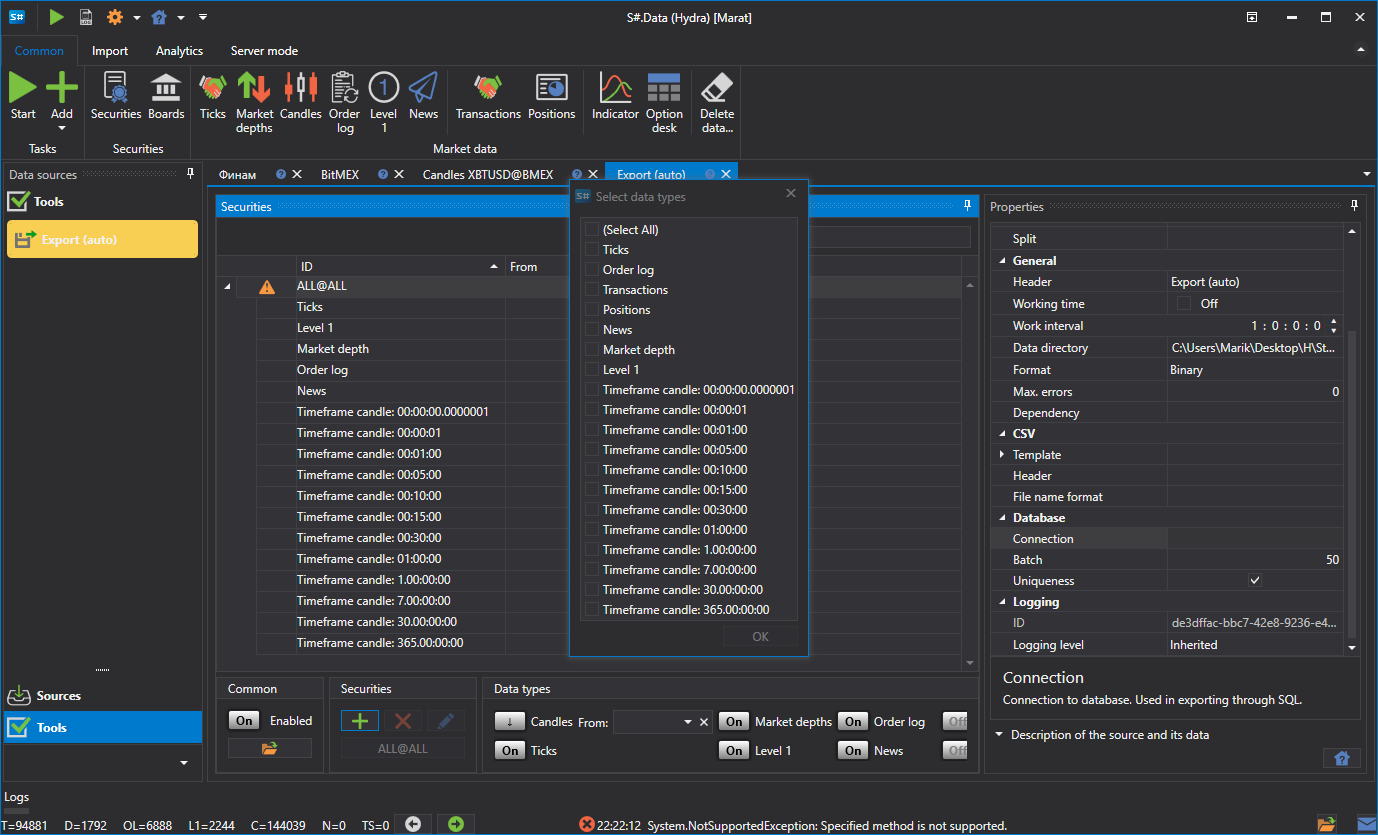Collapse the General properties section
1378x835 pixels.
tap(1002, 261)
